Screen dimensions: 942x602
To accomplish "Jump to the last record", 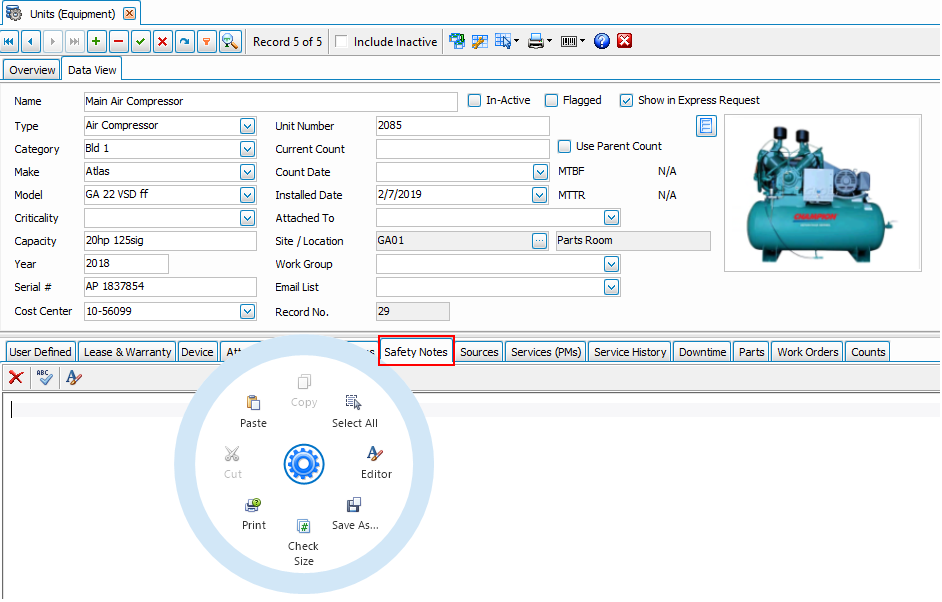I will click(x=74, y=41).
